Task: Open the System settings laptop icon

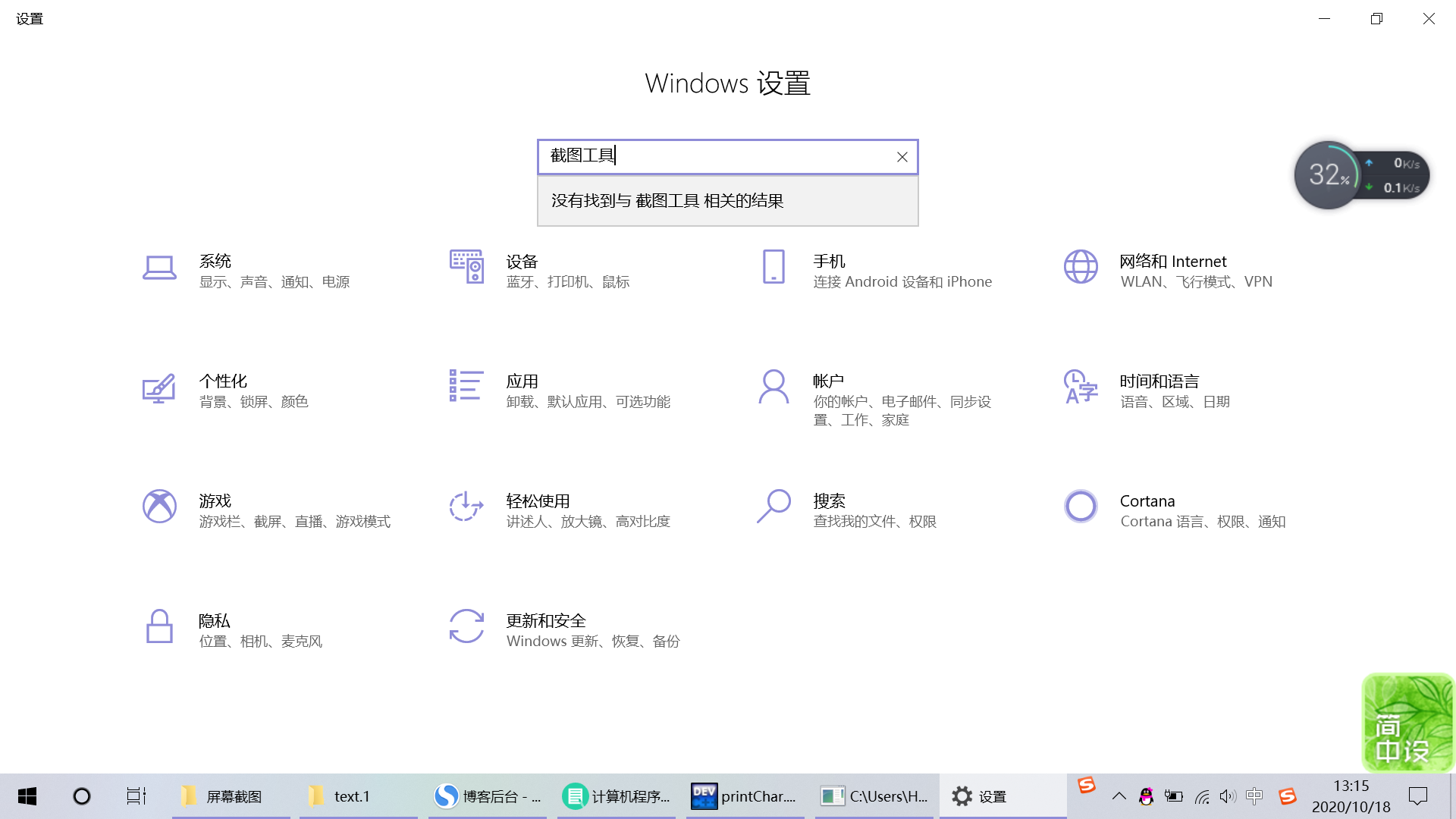Action: pos(159,268)
